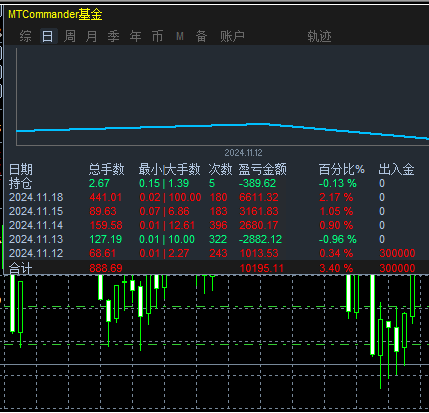Screen dimensions: 429x413
Task: Click the 89.63 lots value
Action: pyautogui.click(x=103, y=211)
